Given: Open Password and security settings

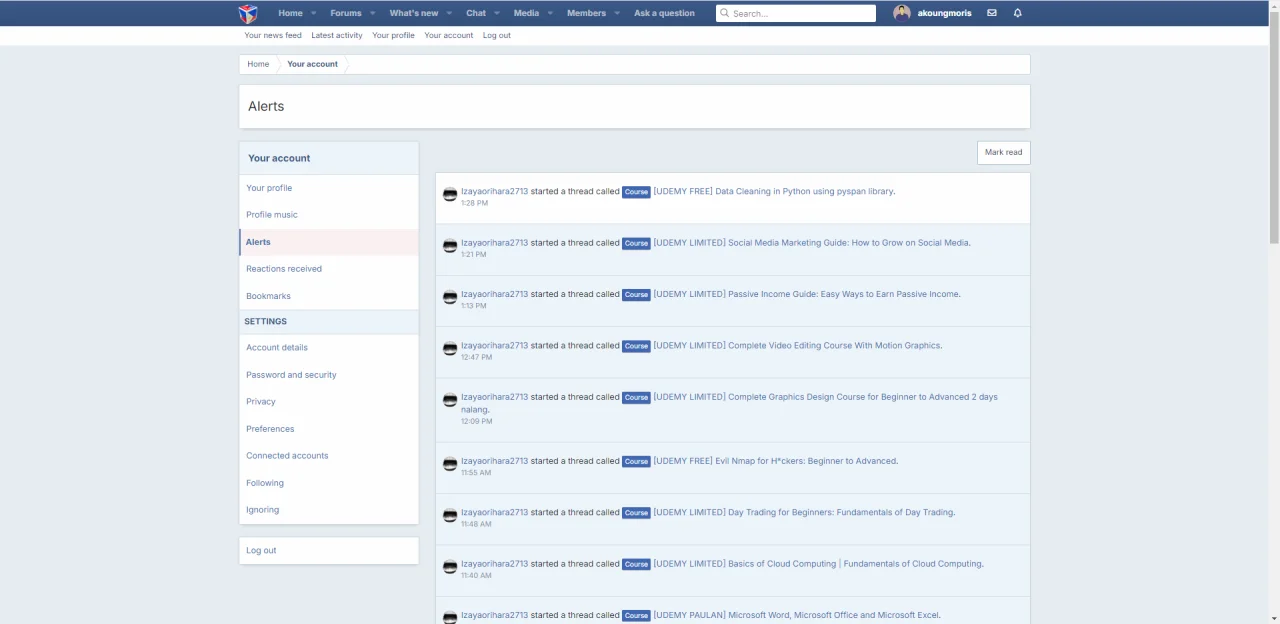Looking at the screenshot, I should coord(329,375).
